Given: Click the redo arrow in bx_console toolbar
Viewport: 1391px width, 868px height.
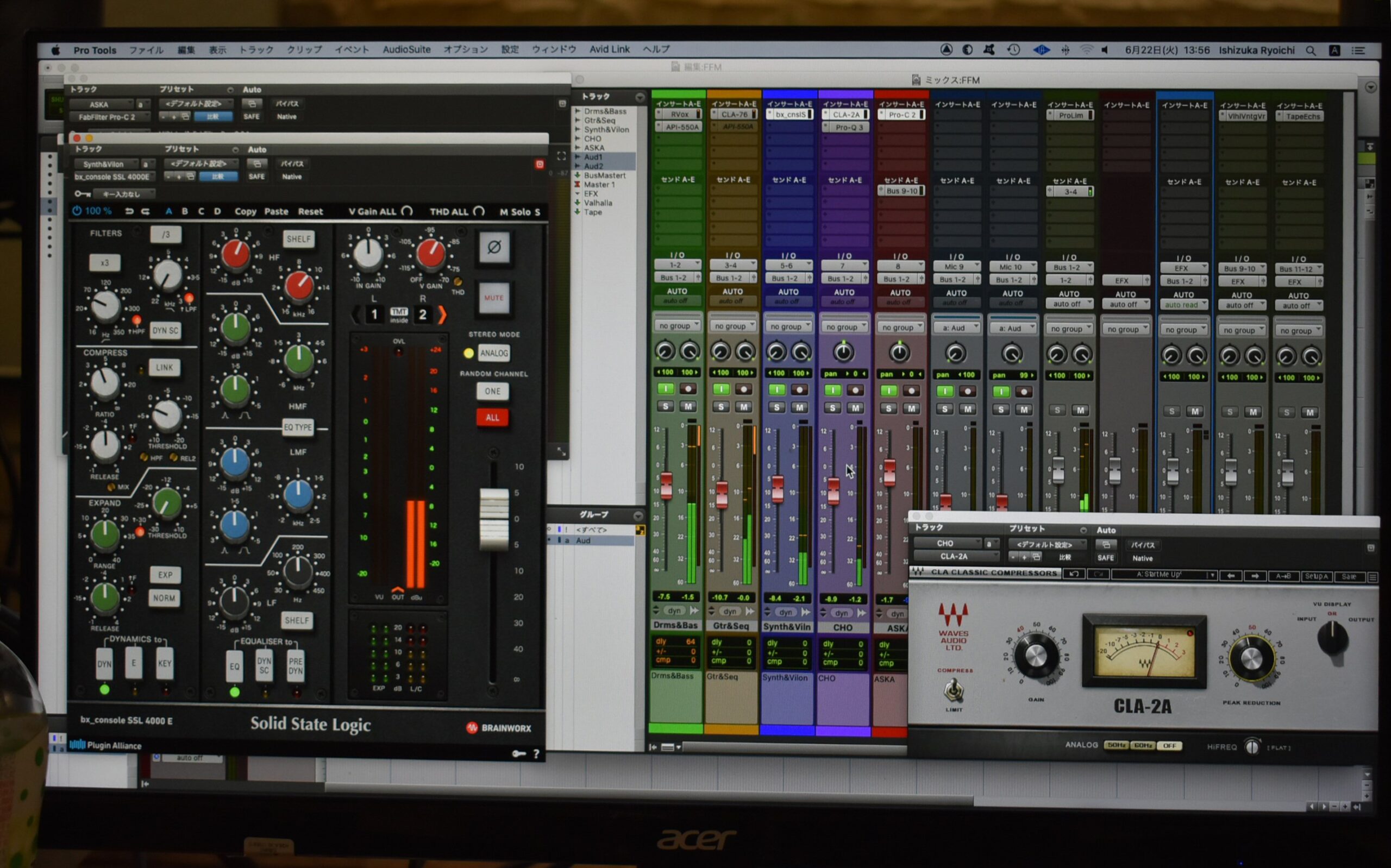Looking at the screenshot, I should click(145, 211).
